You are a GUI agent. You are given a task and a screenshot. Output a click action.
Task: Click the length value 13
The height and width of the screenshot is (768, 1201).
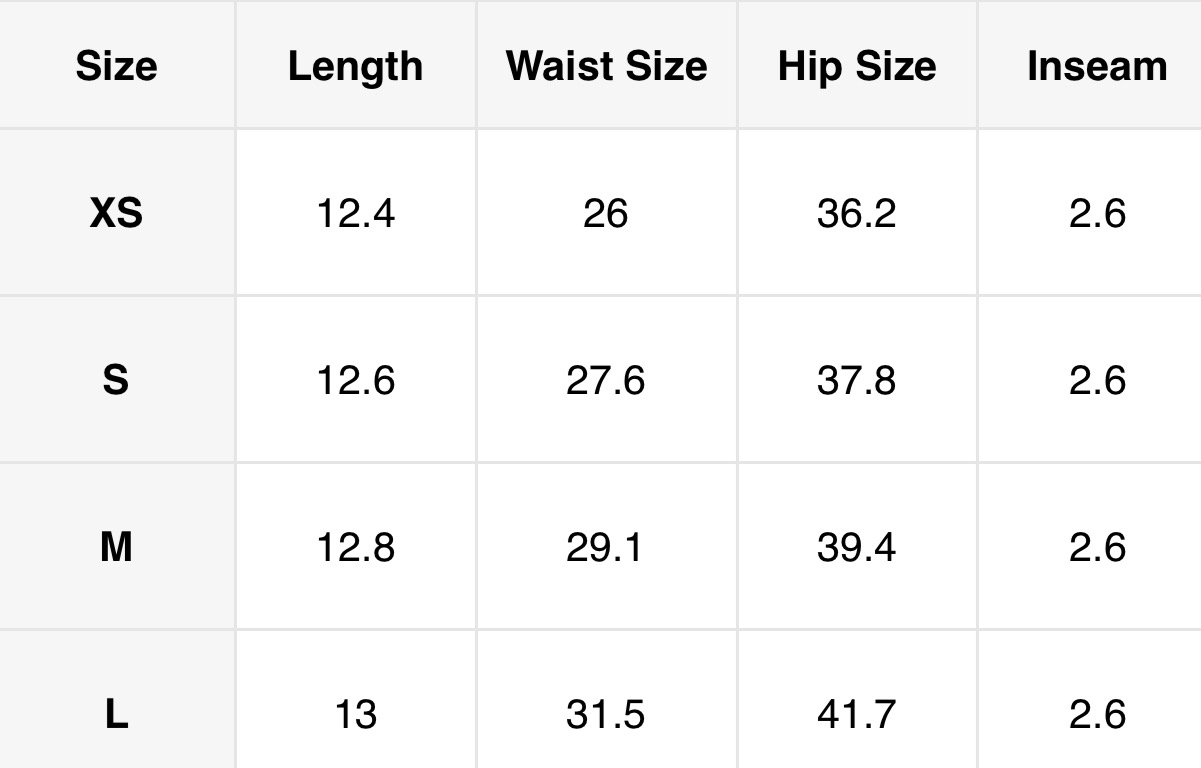tap(355, 714)
